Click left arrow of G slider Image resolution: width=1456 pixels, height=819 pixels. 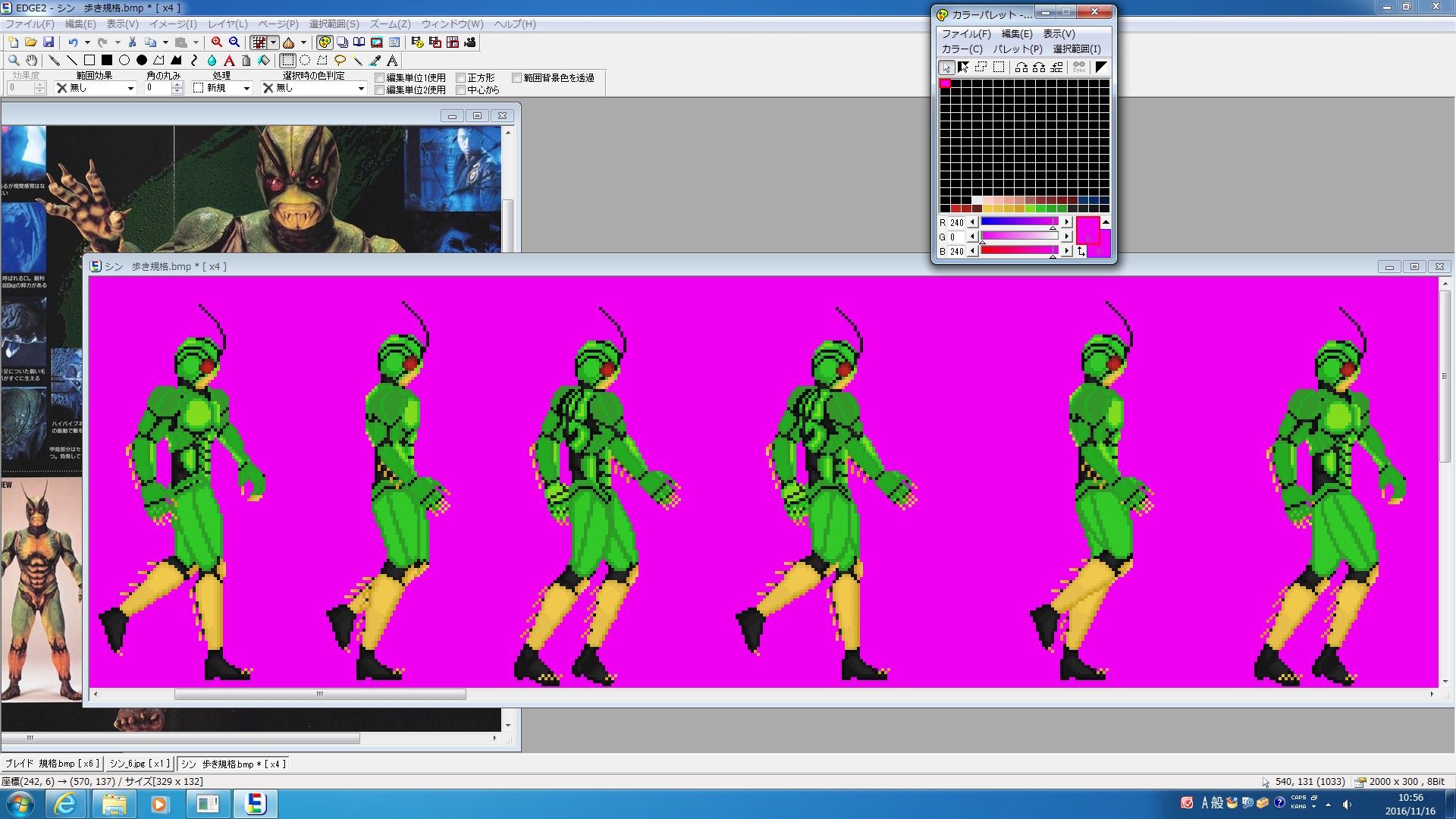pos(972,237)
